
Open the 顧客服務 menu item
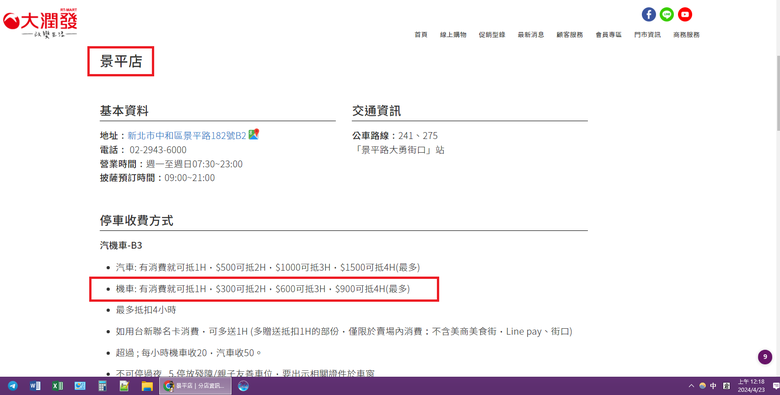(x=570, y=35)
